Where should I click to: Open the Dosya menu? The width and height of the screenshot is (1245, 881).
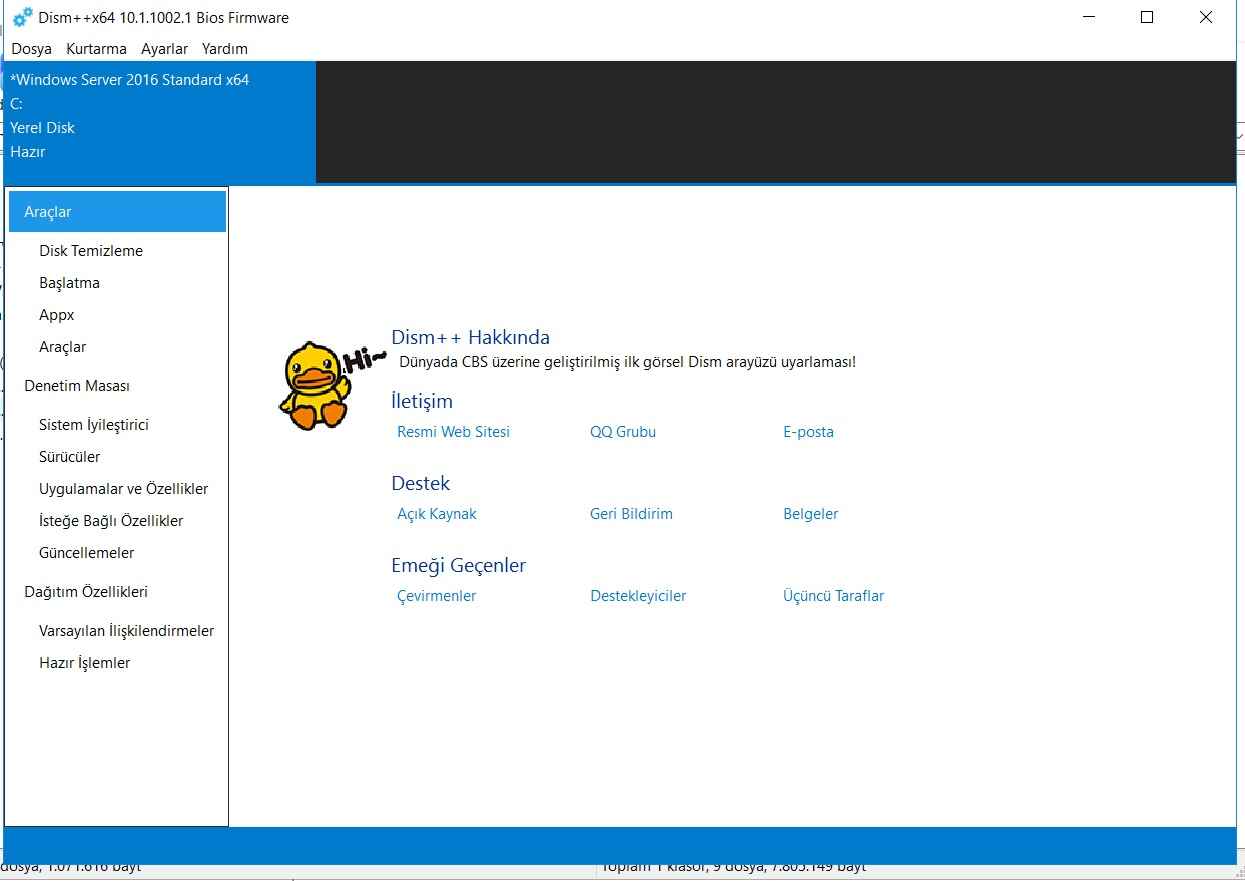31,49
